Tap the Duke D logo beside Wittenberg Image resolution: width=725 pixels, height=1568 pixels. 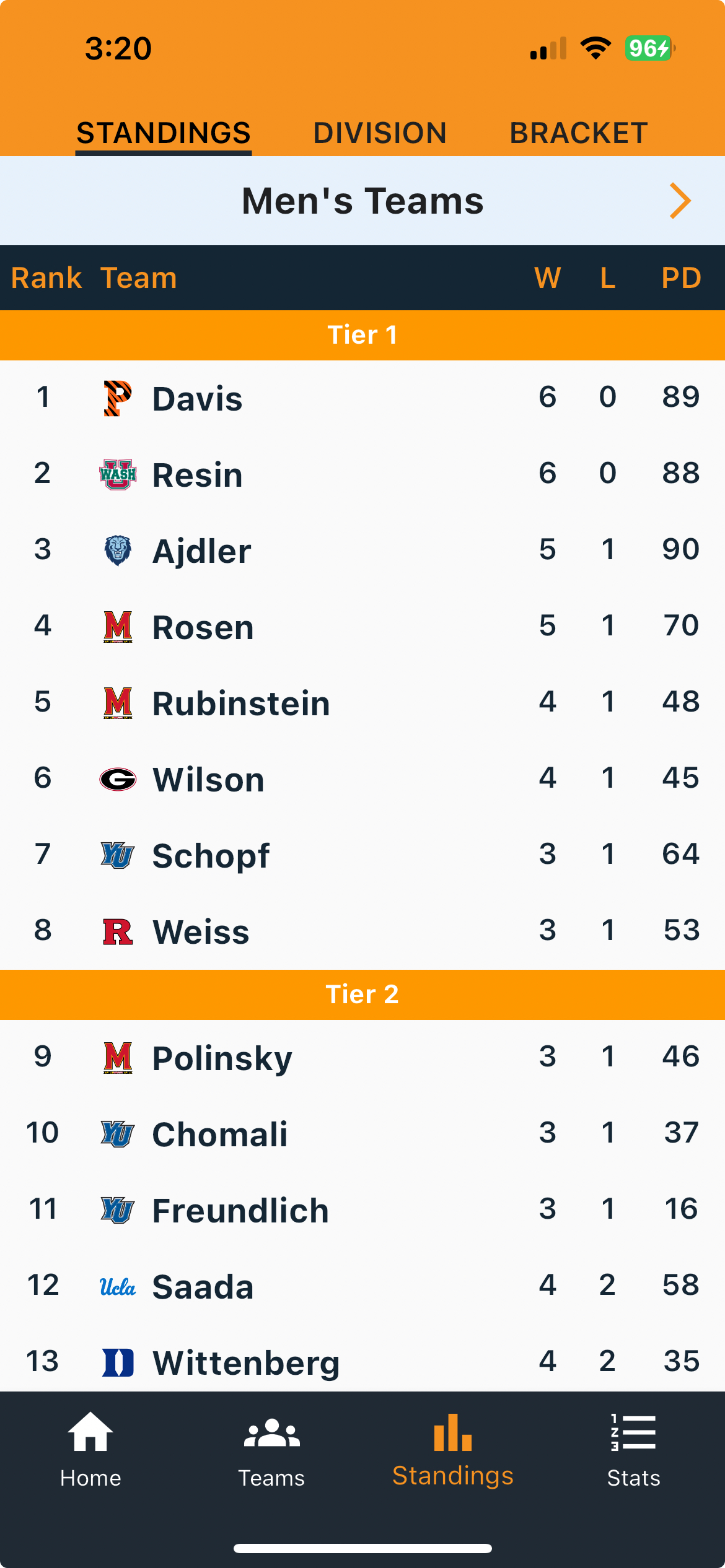118,1362
